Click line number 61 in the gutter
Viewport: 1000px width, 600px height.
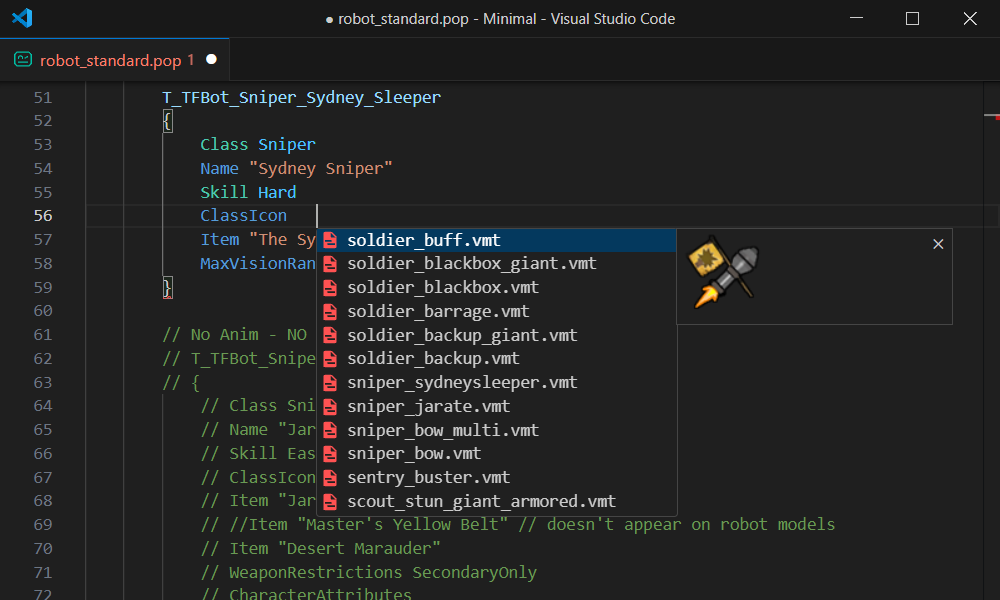pos(43,335)
